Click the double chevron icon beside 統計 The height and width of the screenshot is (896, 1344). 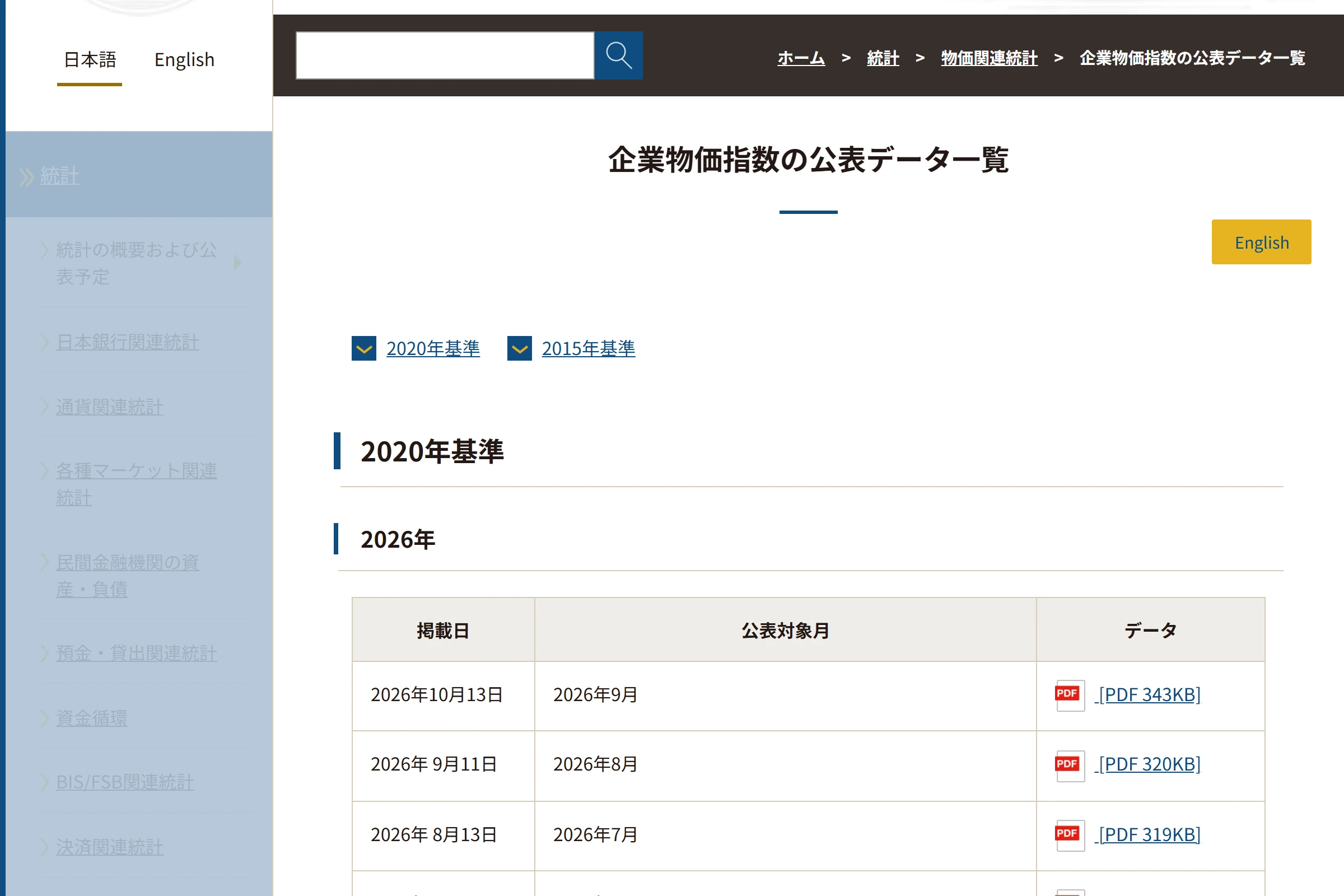pyautogui.click(x=26, y=176)
